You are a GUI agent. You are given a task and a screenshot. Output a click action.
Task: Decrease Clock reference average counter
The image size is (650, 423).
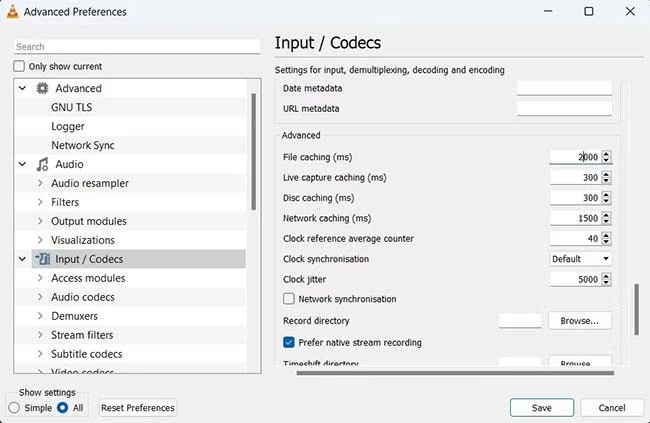point(606,241)
